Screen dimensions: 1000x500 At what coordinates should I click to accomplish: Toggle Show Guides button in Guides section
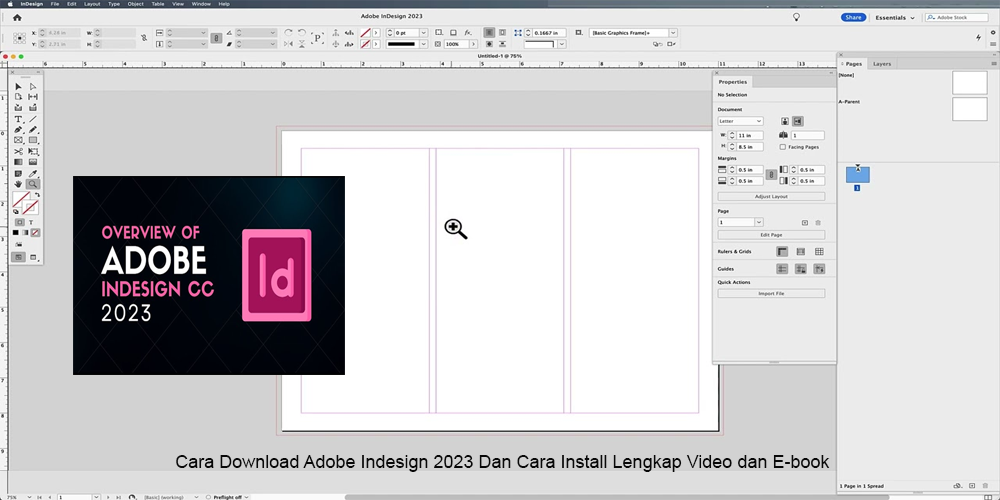click(x=782, y=269)
